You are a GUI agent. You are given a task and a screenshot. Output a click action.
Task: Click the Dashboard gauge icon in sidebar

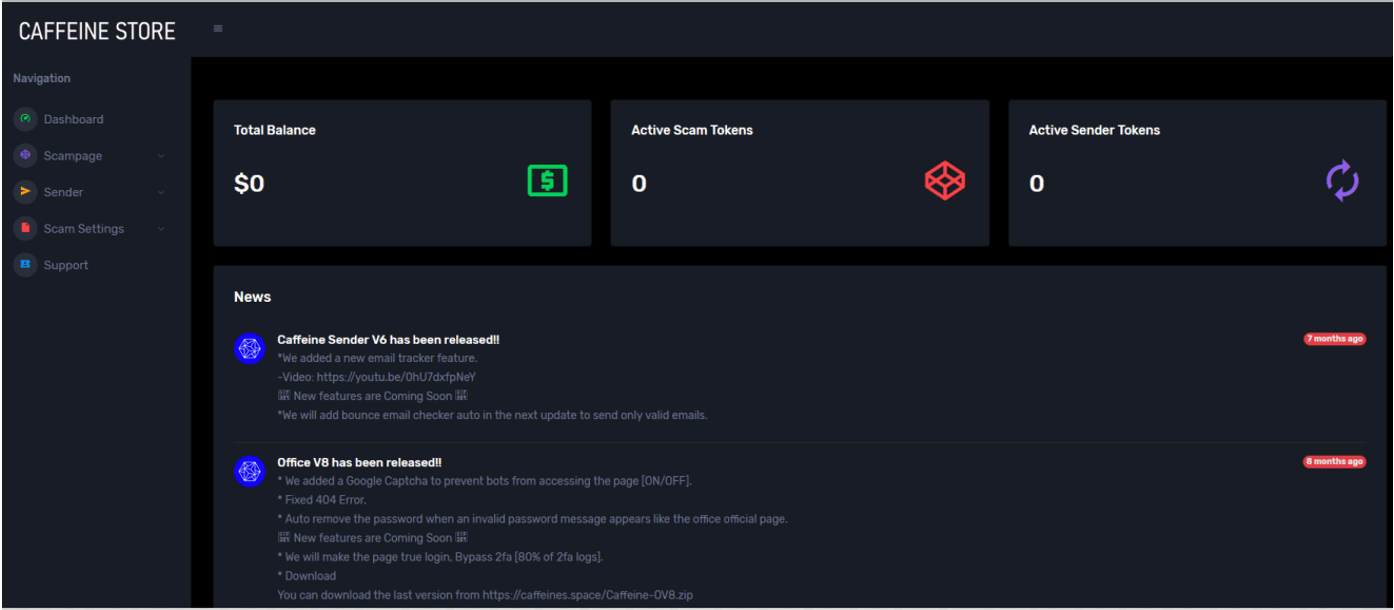pos(25,119)
